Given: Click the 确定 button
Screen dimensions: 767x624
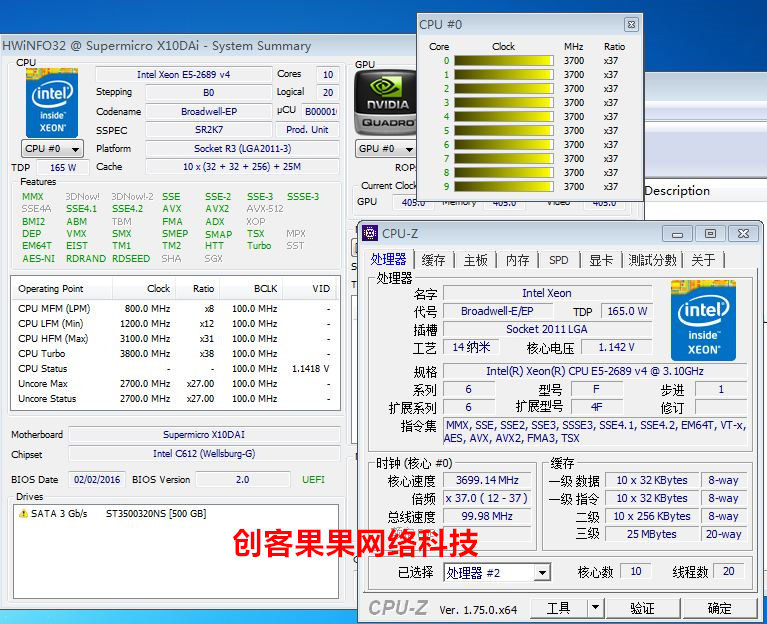Looking at the screenshot, I should (x=720, y=608).
